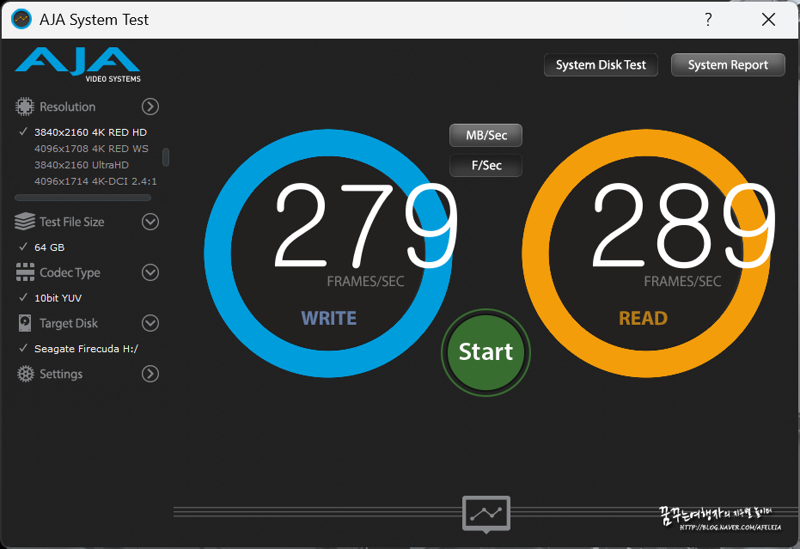The height and width of the screenshot is (549, 800).
Task: Click the AJA Video Systems logo
Action: click(x=78, y=65)
